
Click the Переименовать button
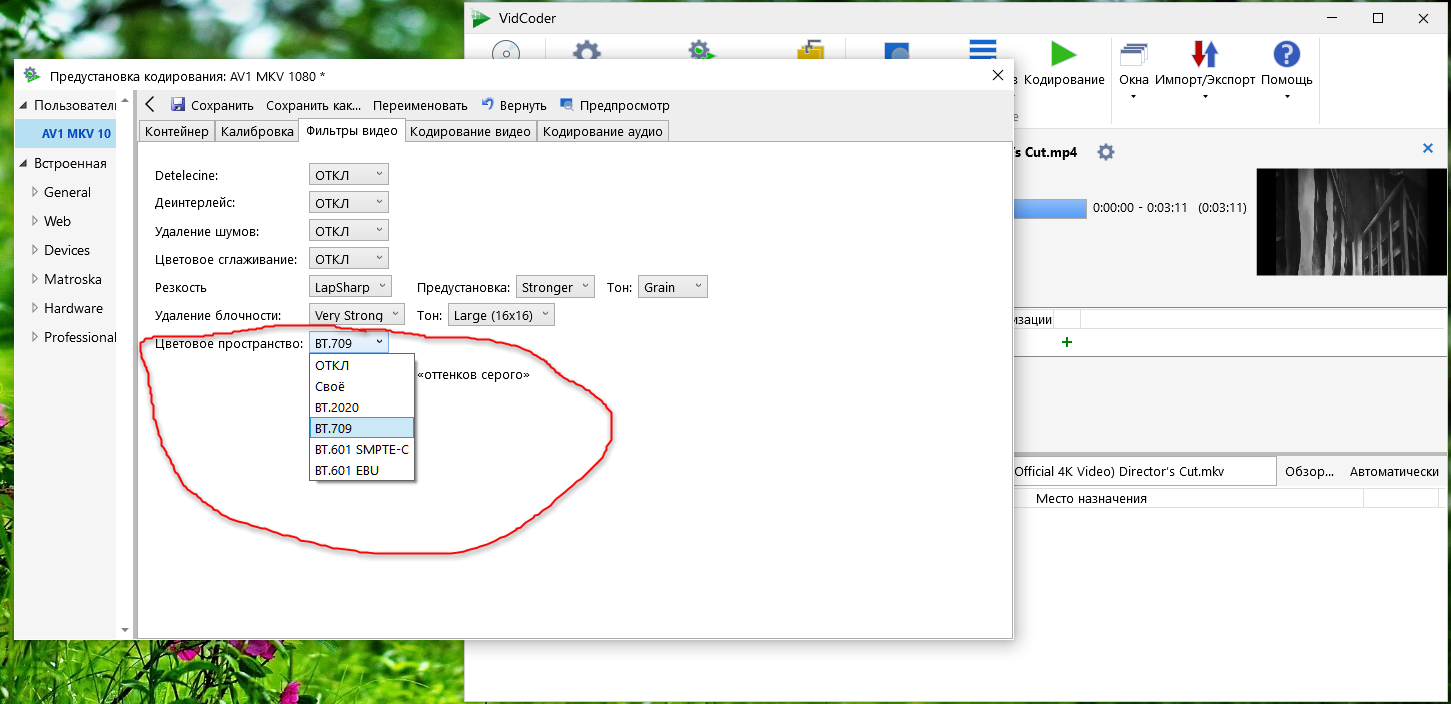420,105
